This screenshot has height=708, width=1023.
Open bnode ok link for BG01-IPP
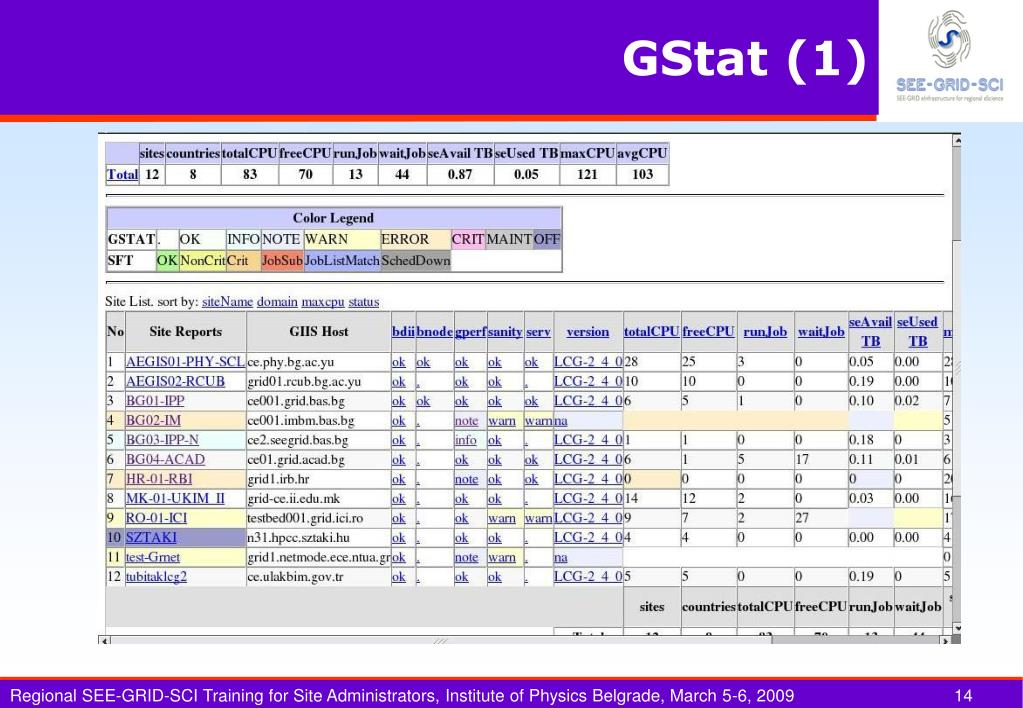click(423, 401)
